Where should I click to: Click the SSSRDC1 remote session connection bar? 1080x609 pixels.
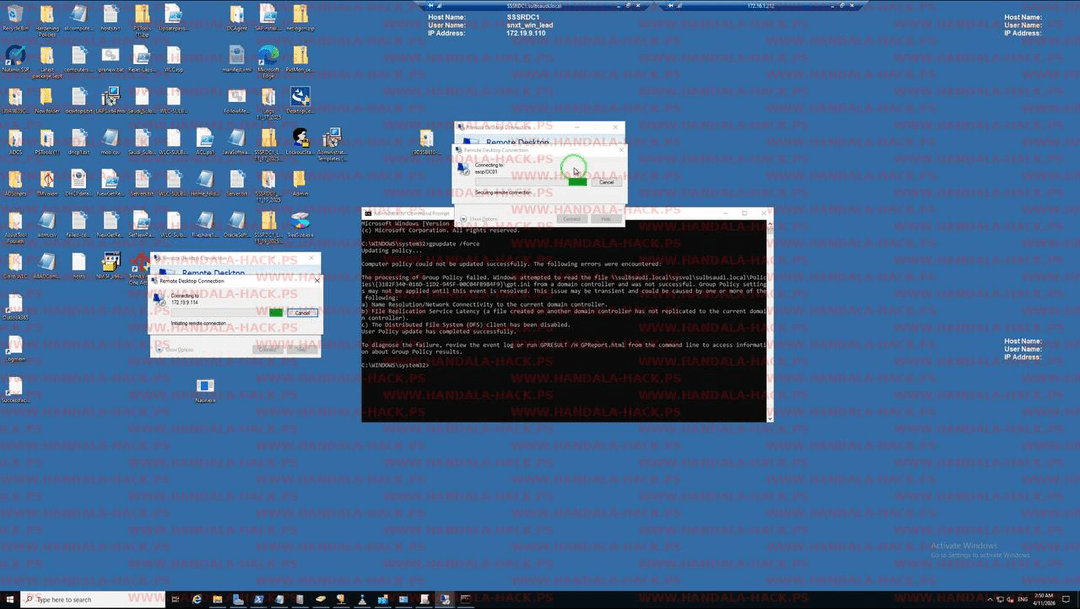click(534, 5)
